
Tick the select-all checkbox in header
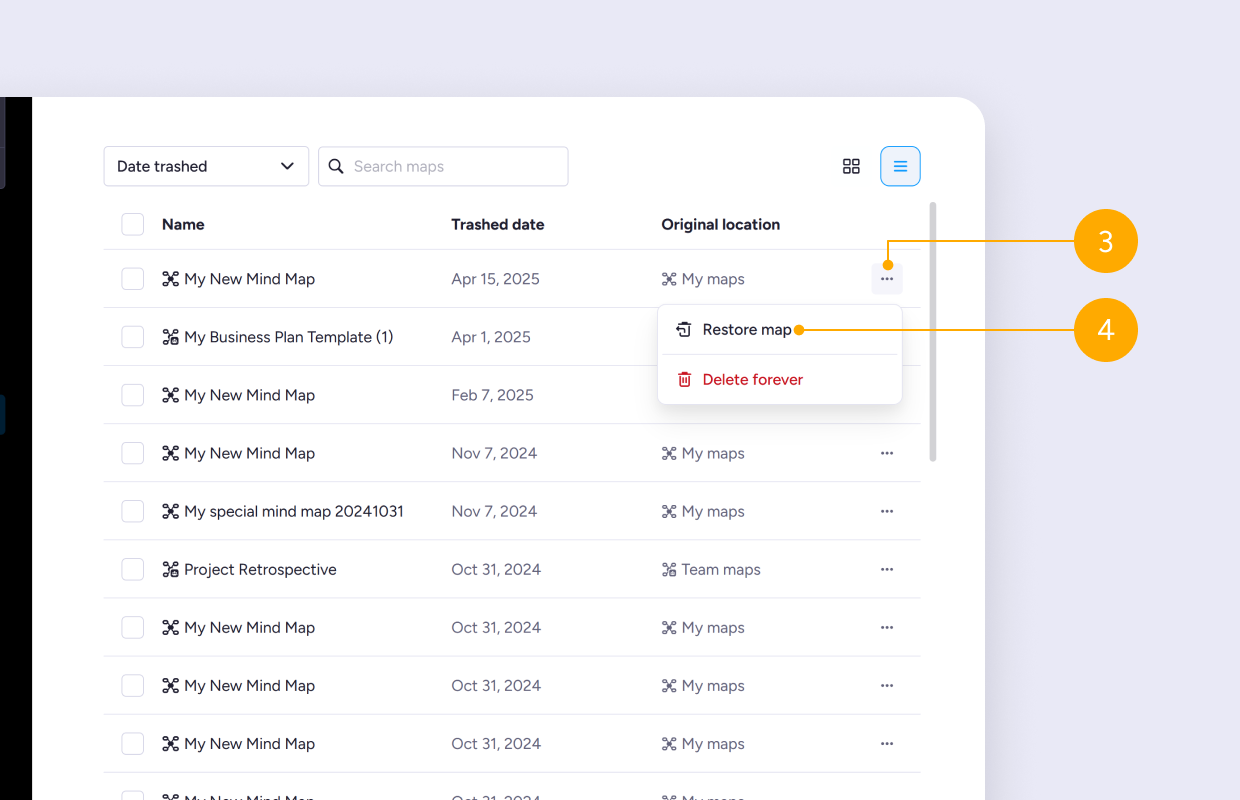point(132,224)
